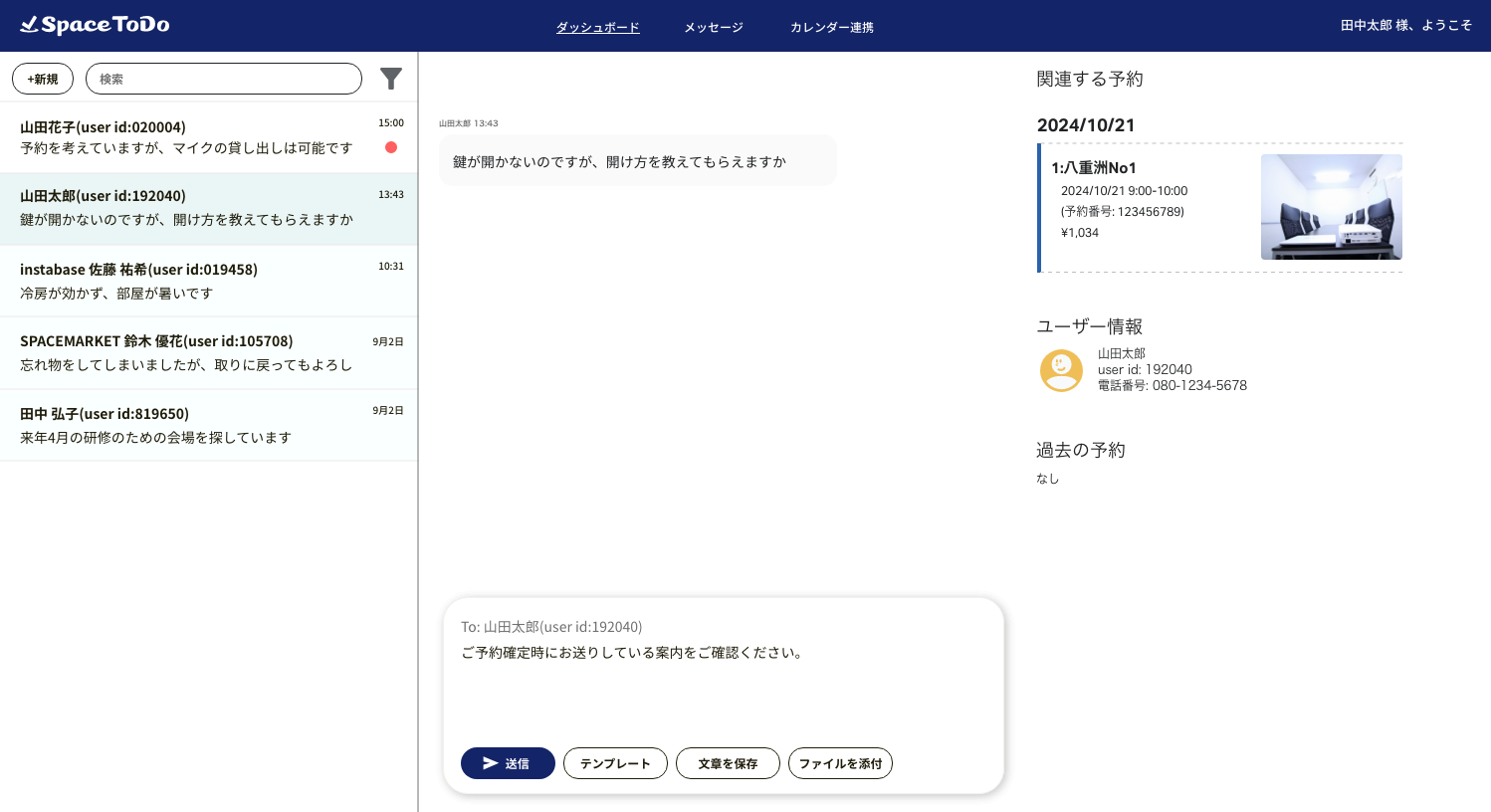
Task: Go to カレンダー連携 in the navigation
Action: click(x=831, y=28)
